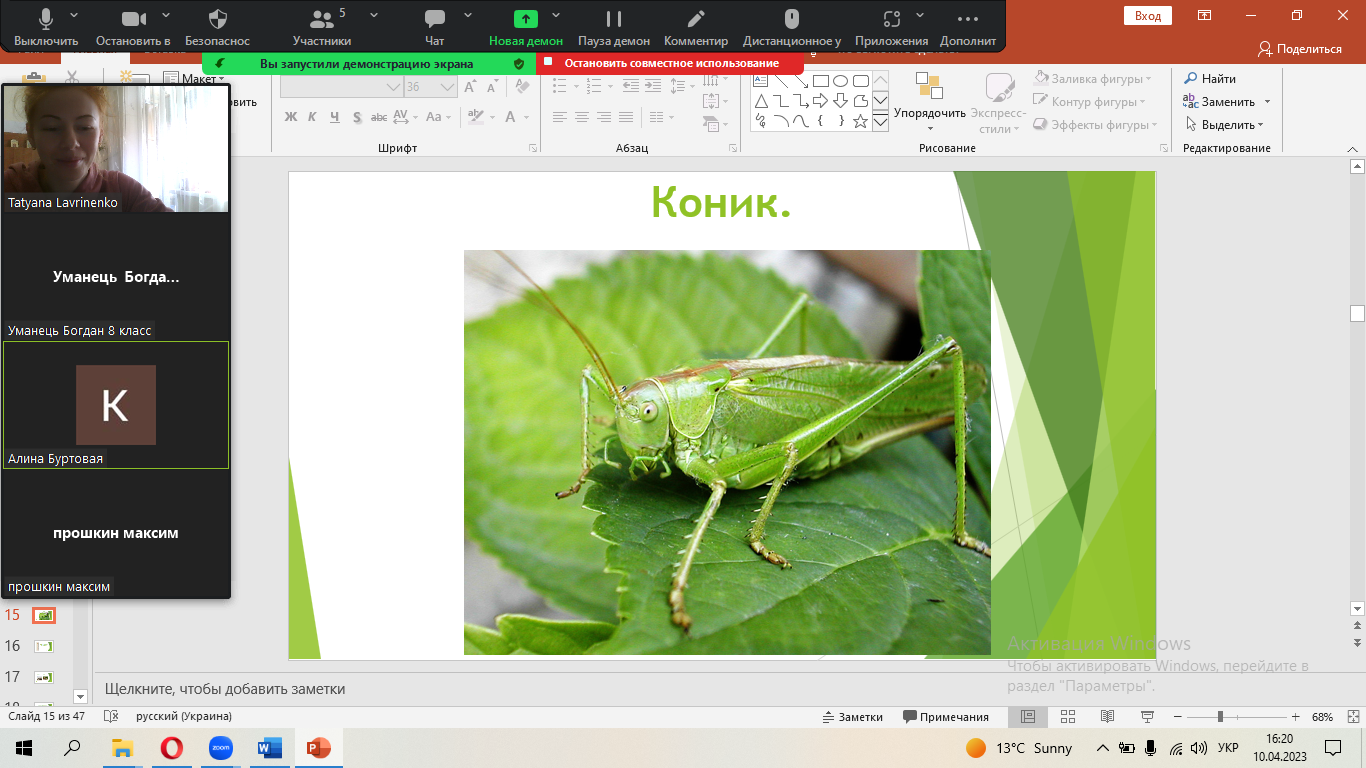Open the Zoom Chat panel
Screen dimensions: 1366x768
pos(434,20)
